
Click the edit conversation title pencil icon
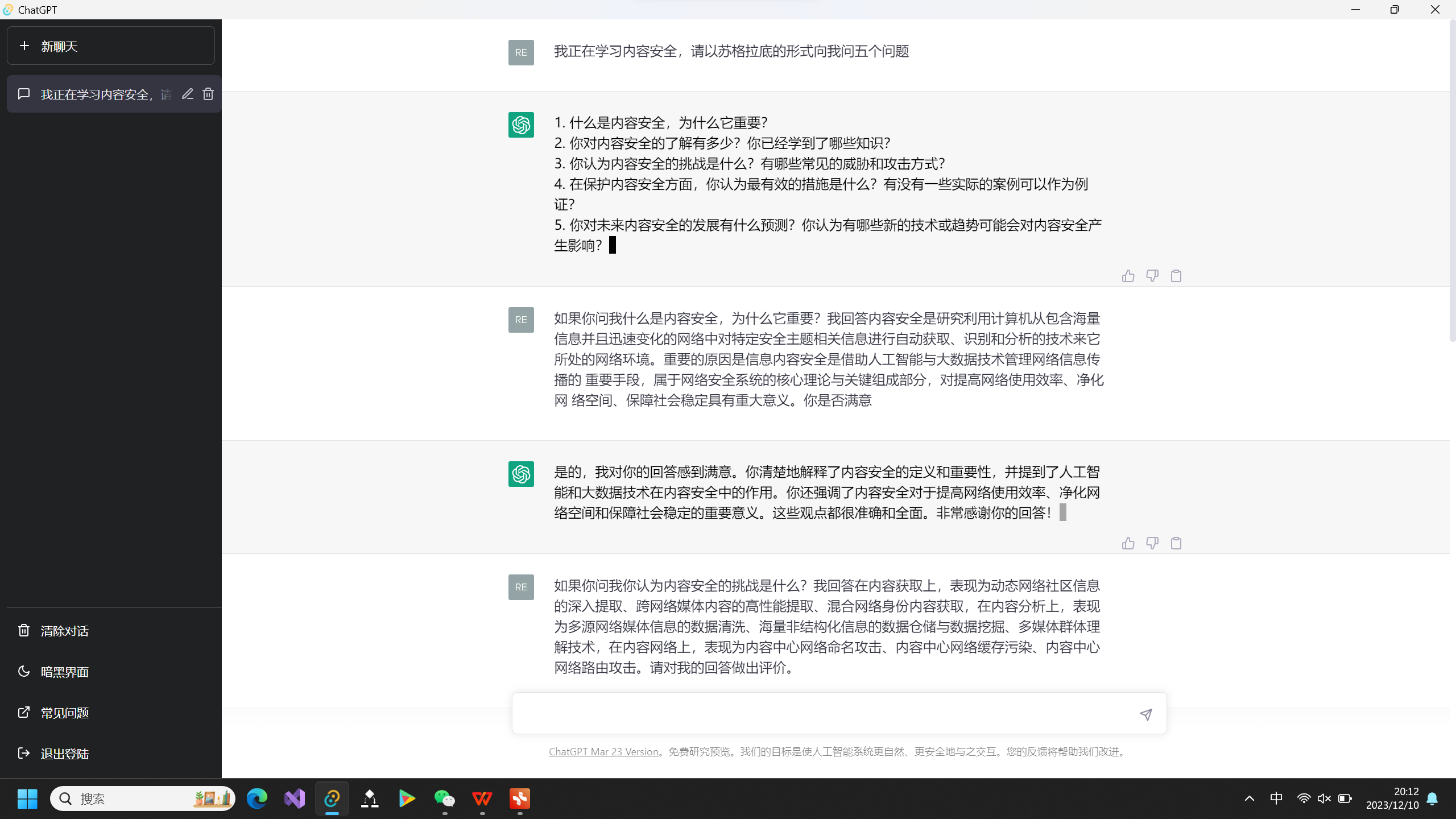188,94
